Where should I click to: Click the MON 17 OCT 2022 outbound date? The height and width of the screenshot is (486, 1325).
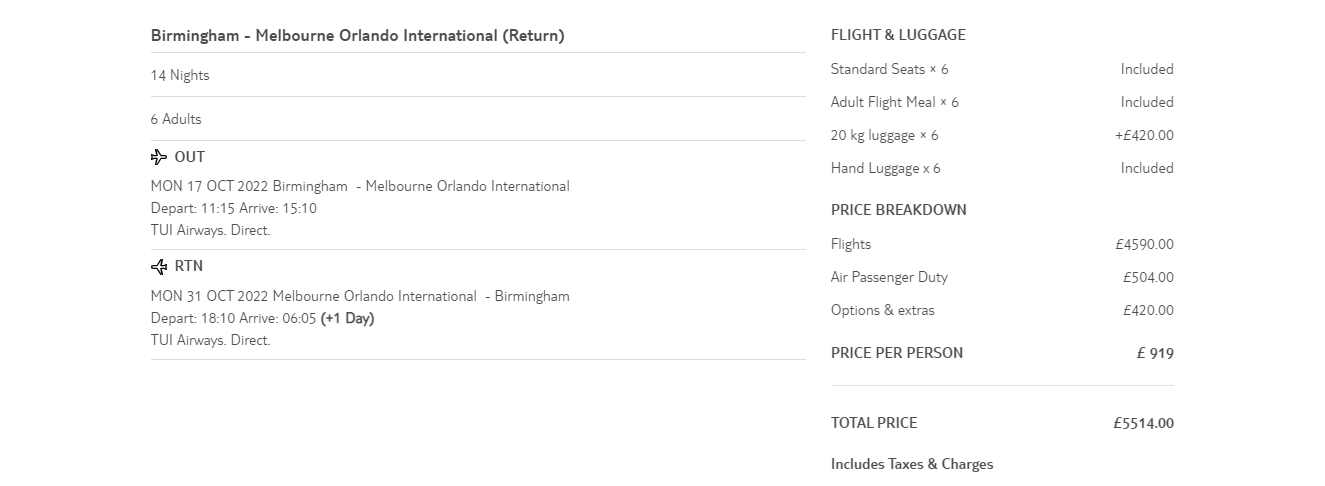[x=209, y=187]
